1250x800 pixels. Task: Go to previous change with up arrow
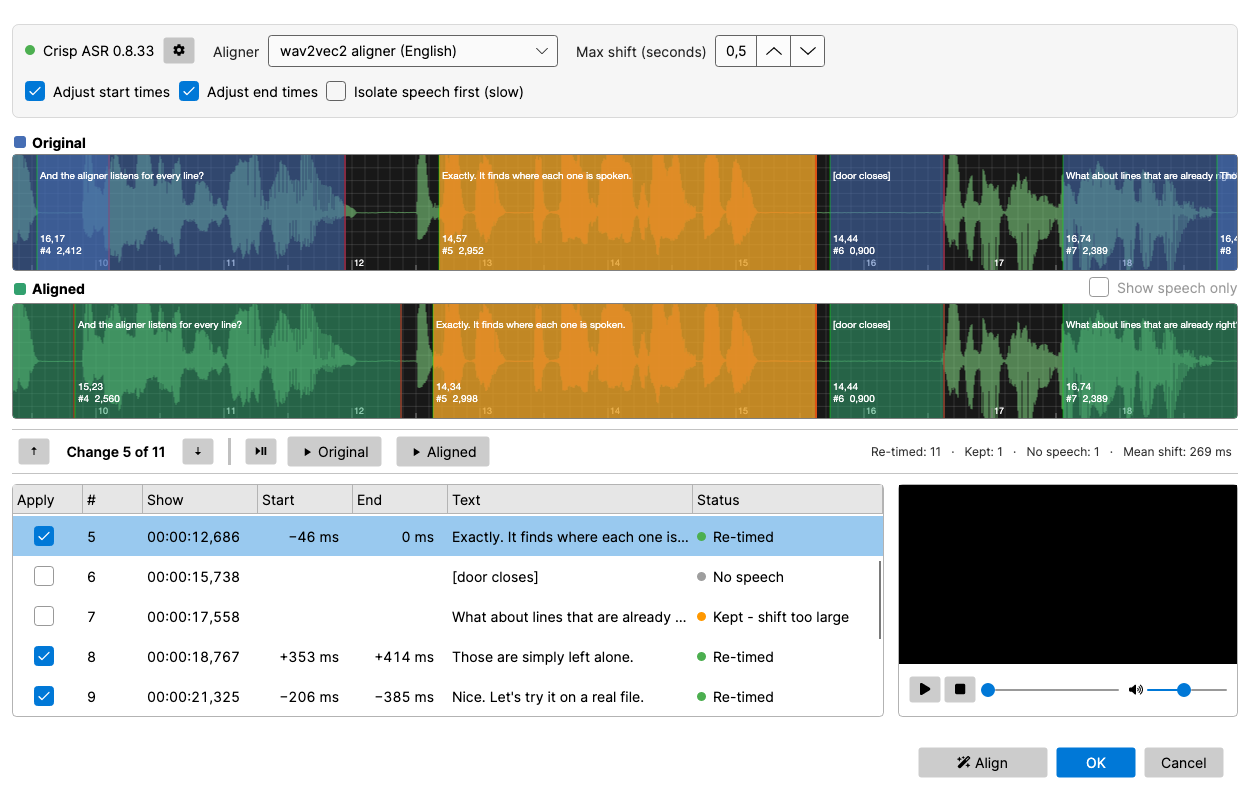tap(34, 452)
